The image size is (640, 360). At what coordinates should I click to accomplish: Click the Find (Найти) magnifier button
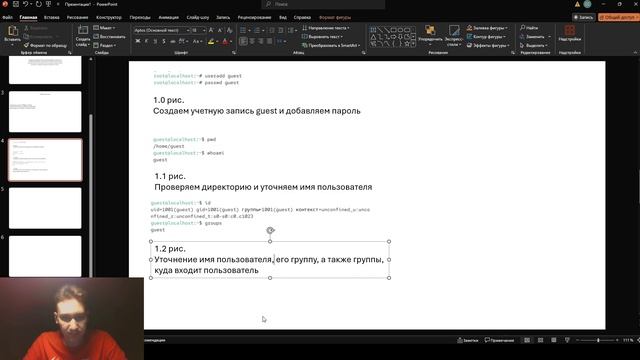(529, 28)
